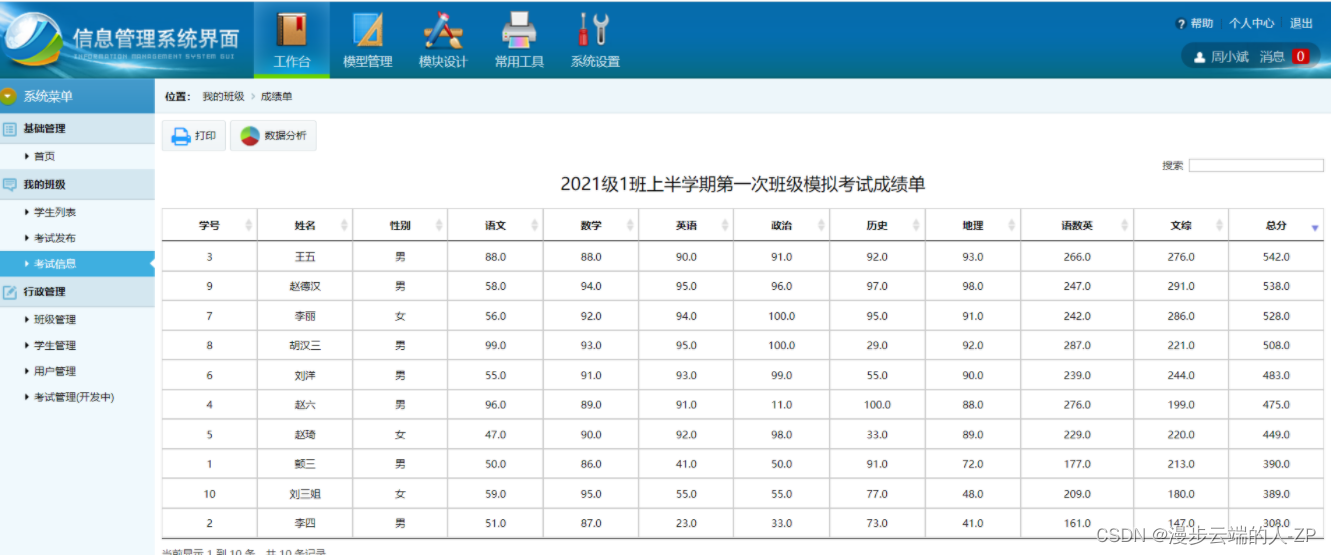The width and height of the screenshot is (1331, 555).
Task: Collapse the 基础管理 menu group
Action: tap(77, 129)
